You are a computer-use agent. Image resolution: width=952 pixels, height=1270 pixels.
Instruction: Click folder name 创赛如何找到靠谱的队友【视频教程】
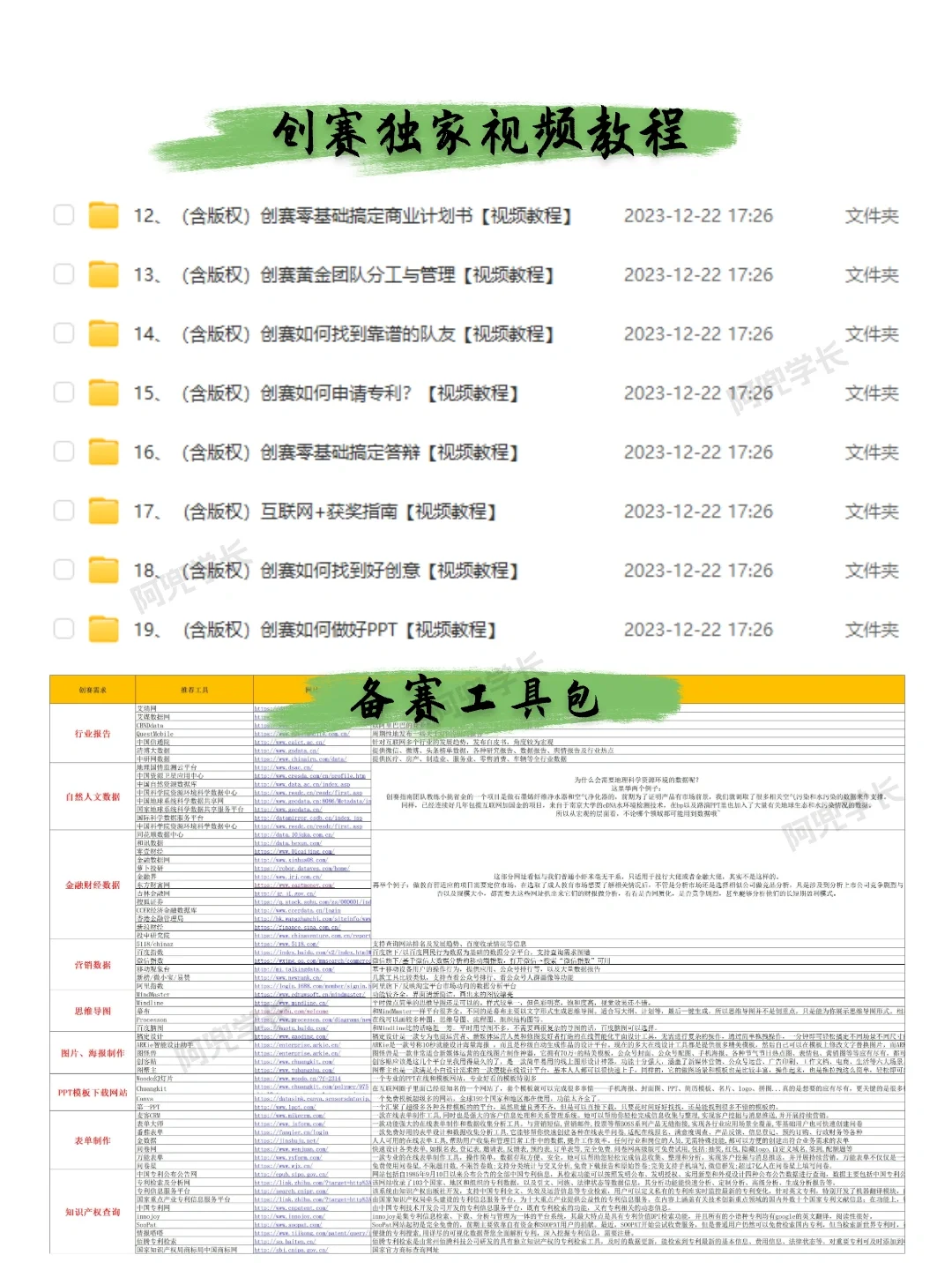pyautogui.click(x=407, y=334)
